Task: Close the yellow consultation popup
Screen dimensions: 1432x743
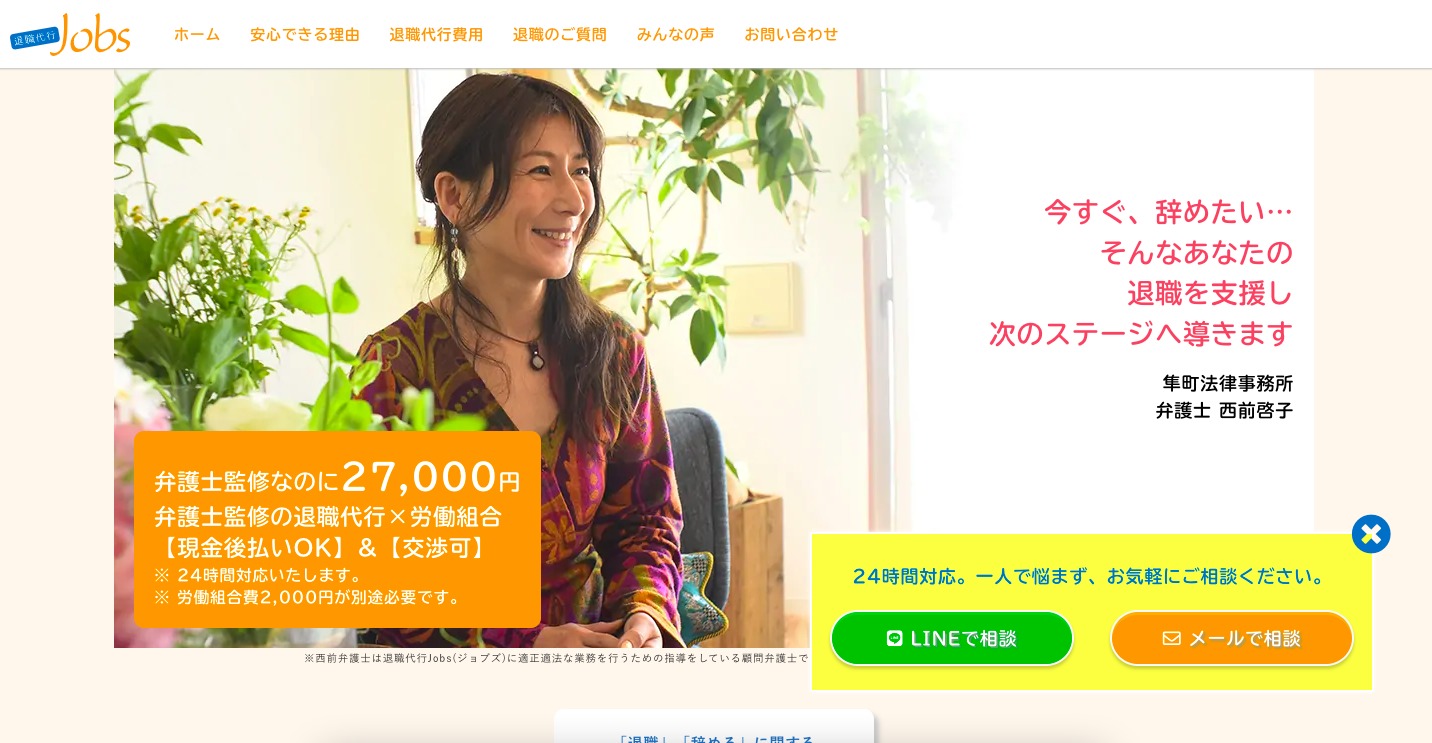Action: tap(1371, 534)
